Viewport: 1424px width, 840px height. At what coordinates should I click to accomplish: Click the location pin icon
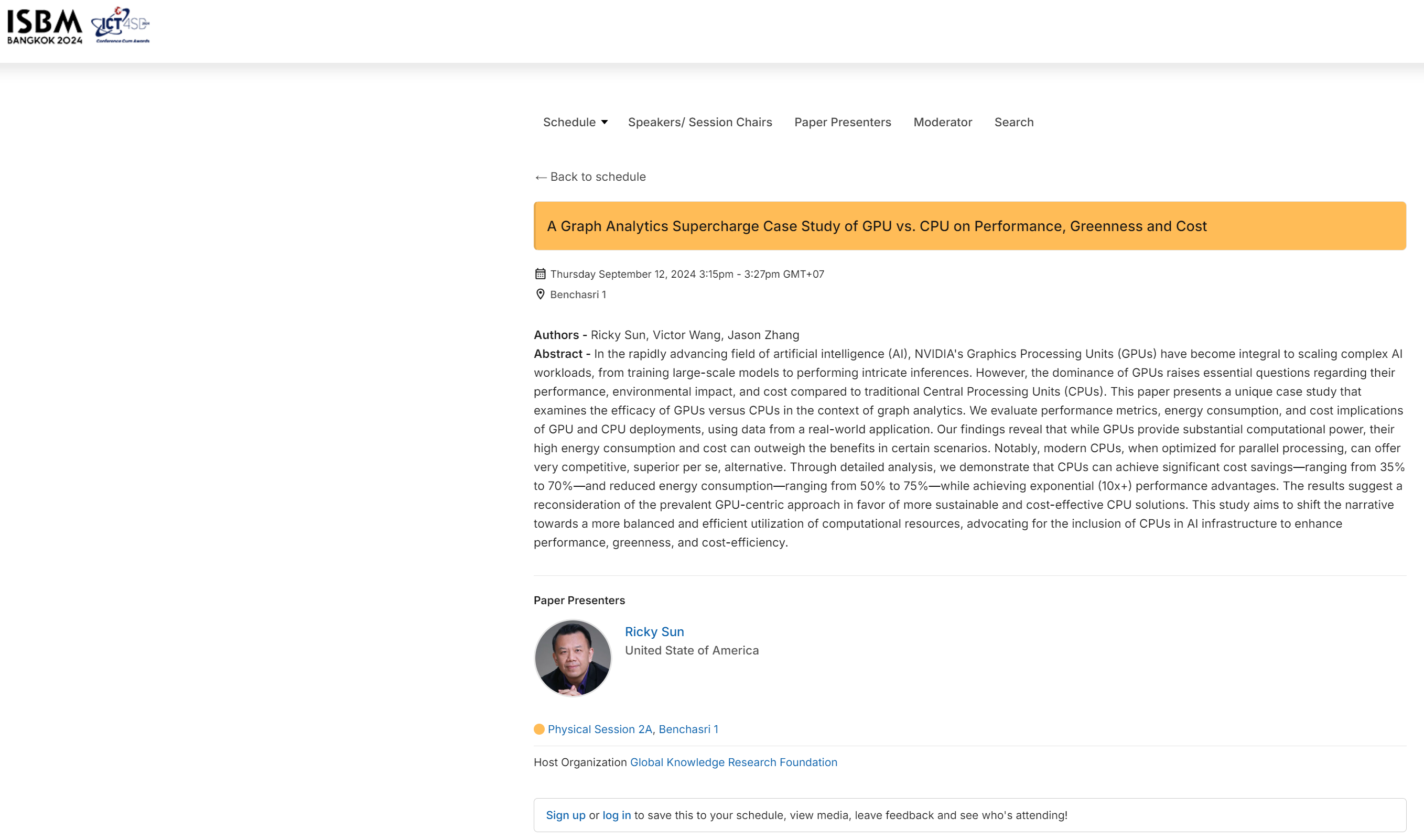point(540,294)
